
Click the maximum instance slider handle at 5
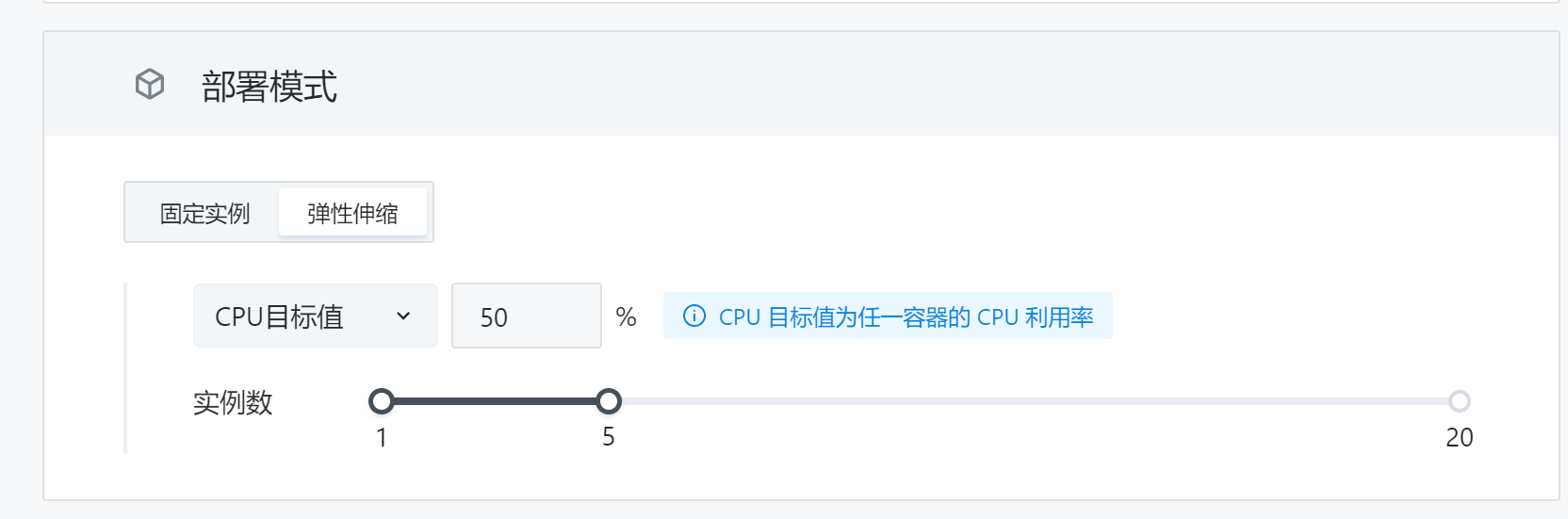click(609, 401)
